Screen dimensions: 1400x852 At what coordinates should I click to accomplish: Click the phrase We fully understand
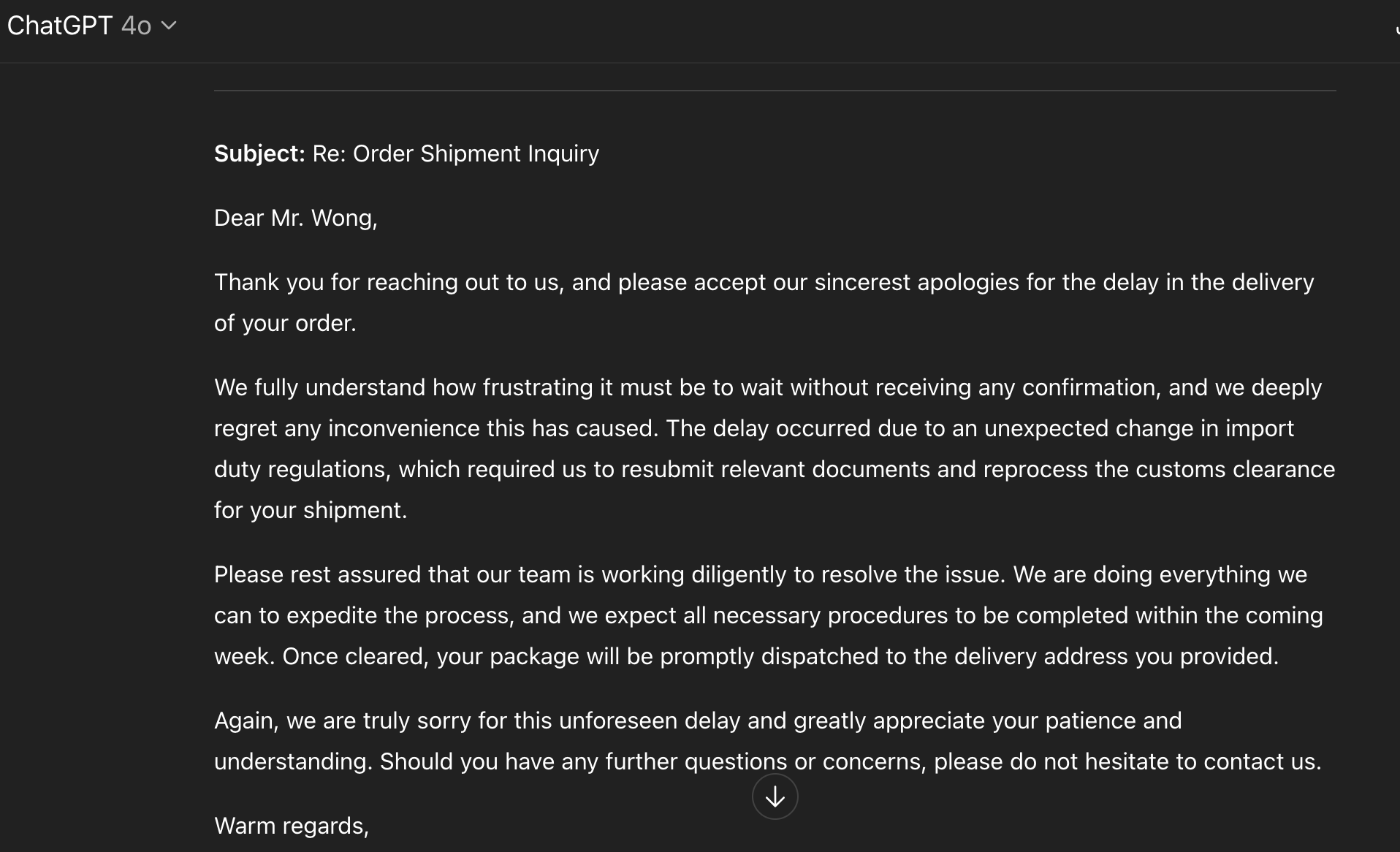tap(319, 387)
